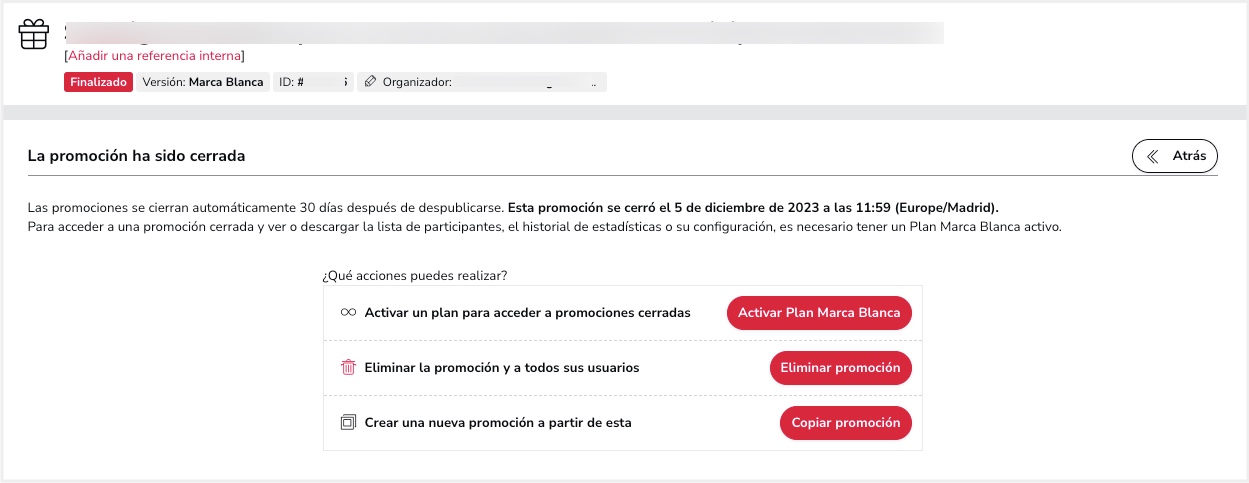Click the 'La promoción ha sido cerrada' heading
Viewport: 1249px width, 483px height.
pyautogui.click(x=136, y=156)
